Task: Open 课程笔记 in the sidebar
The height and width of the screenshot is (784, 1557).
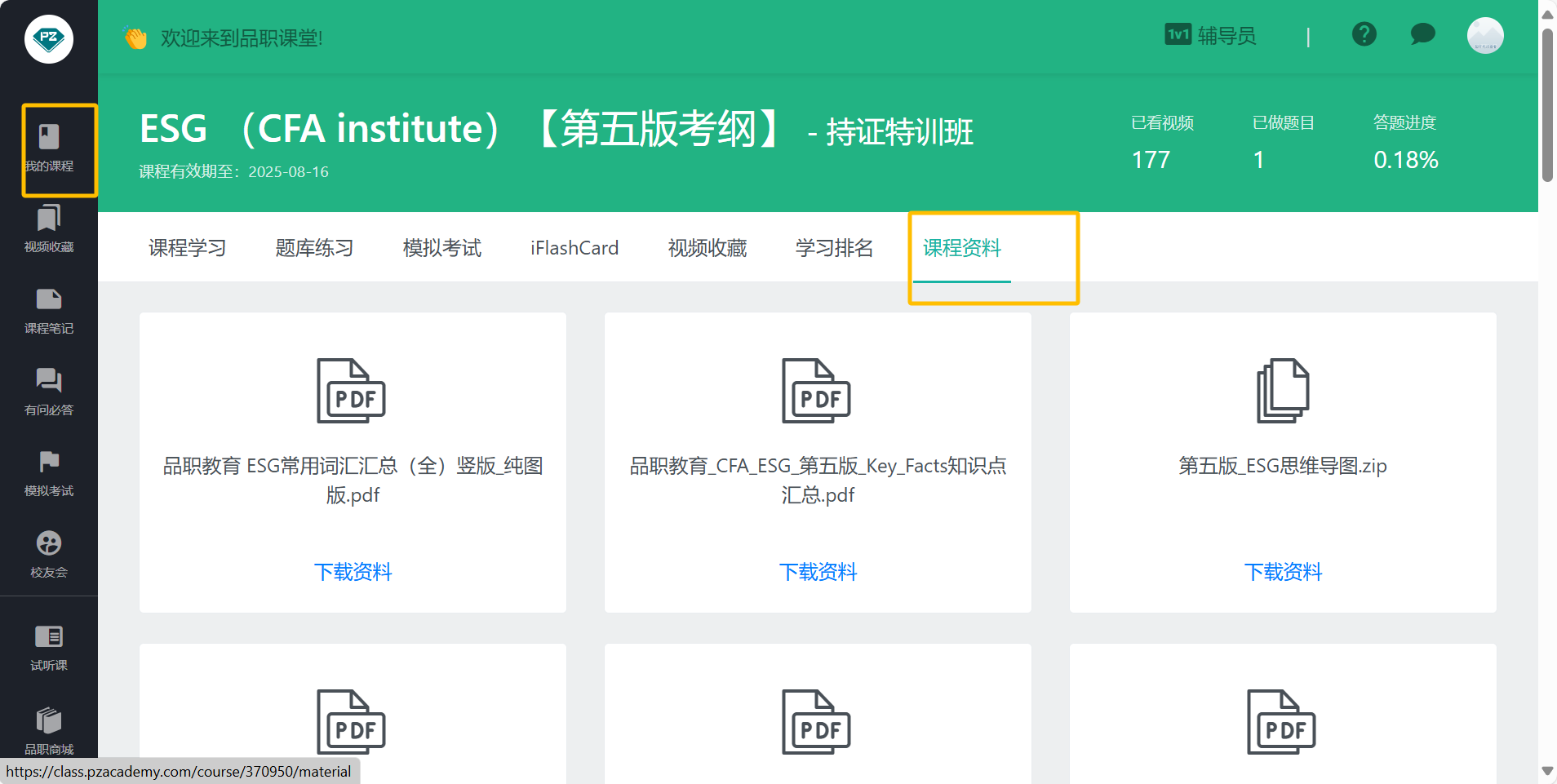Action: tap(49, 311)
